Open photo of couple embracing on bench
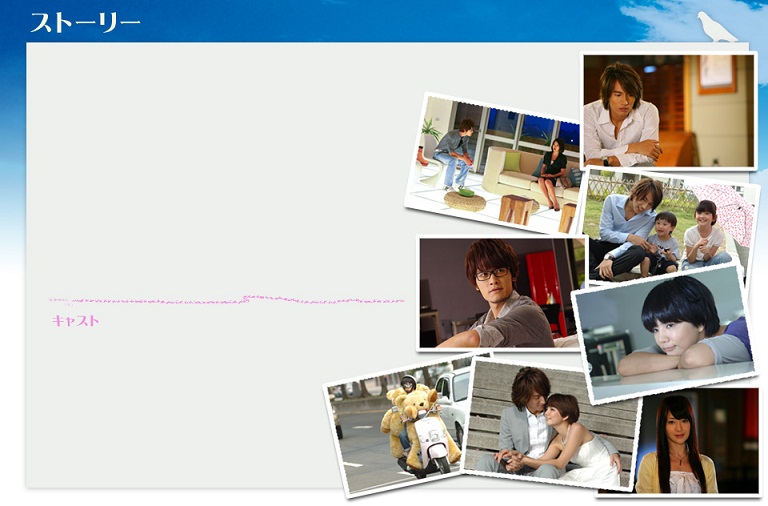This screenshot has height=506, width=768. [552, 424]
